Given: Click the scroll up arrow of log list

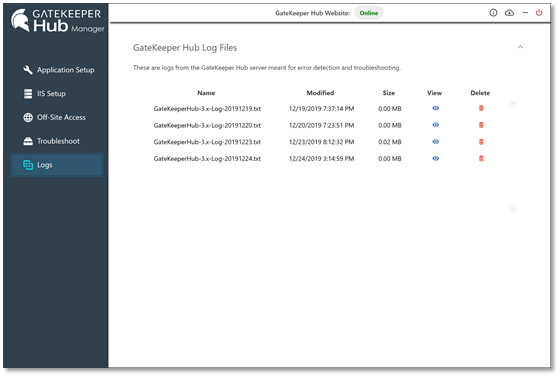Looking at the screenshot, I should click(512, 104).
